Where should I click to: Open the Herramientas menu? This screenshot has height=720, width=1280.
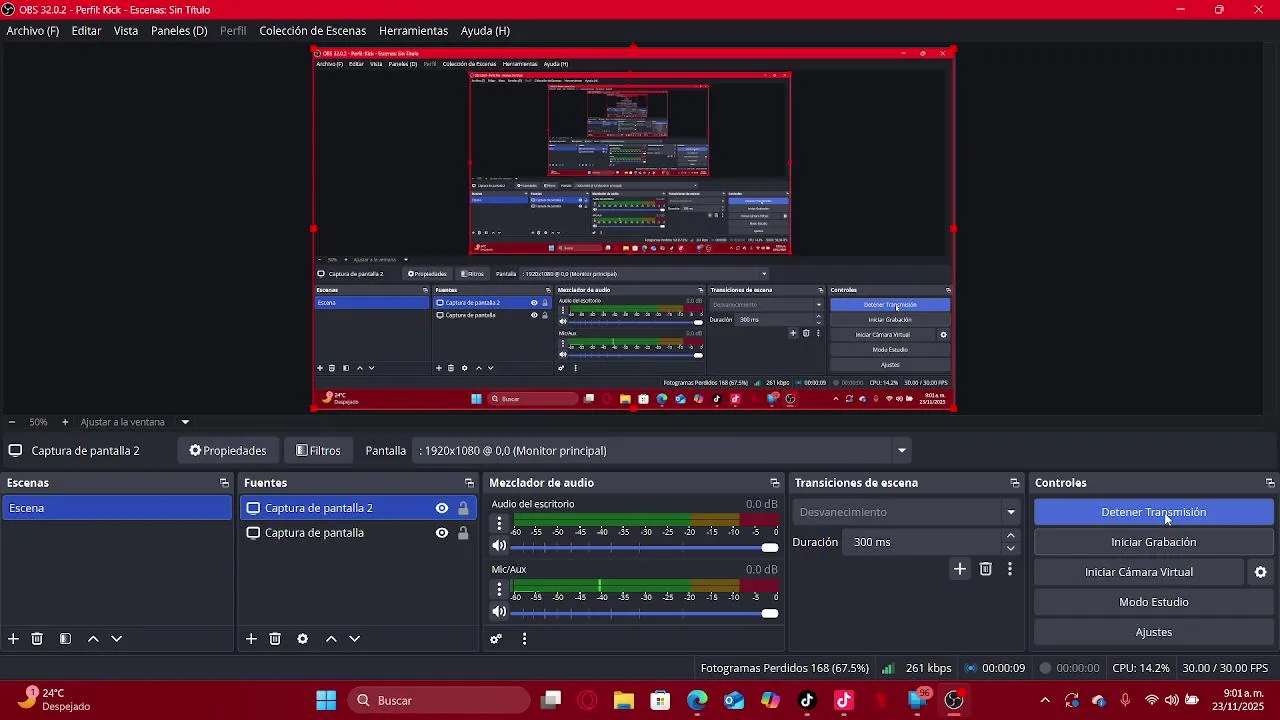413,31
